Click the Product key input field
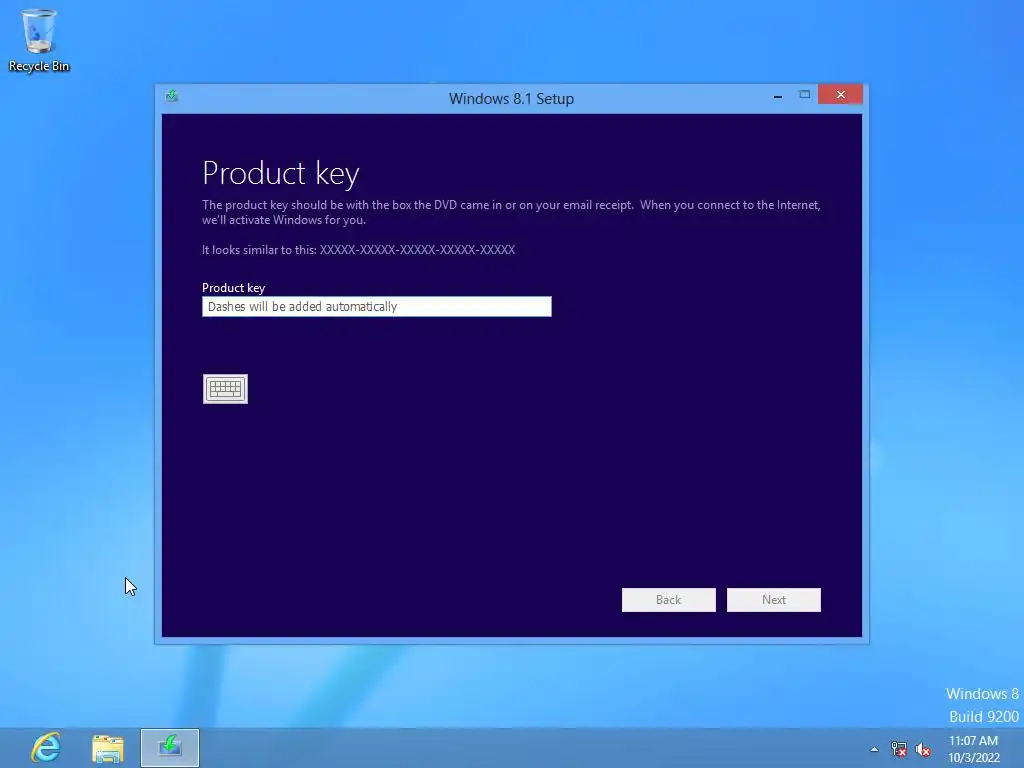The image size is (1024, 768). pyautogui.click(x=377, y=306)
